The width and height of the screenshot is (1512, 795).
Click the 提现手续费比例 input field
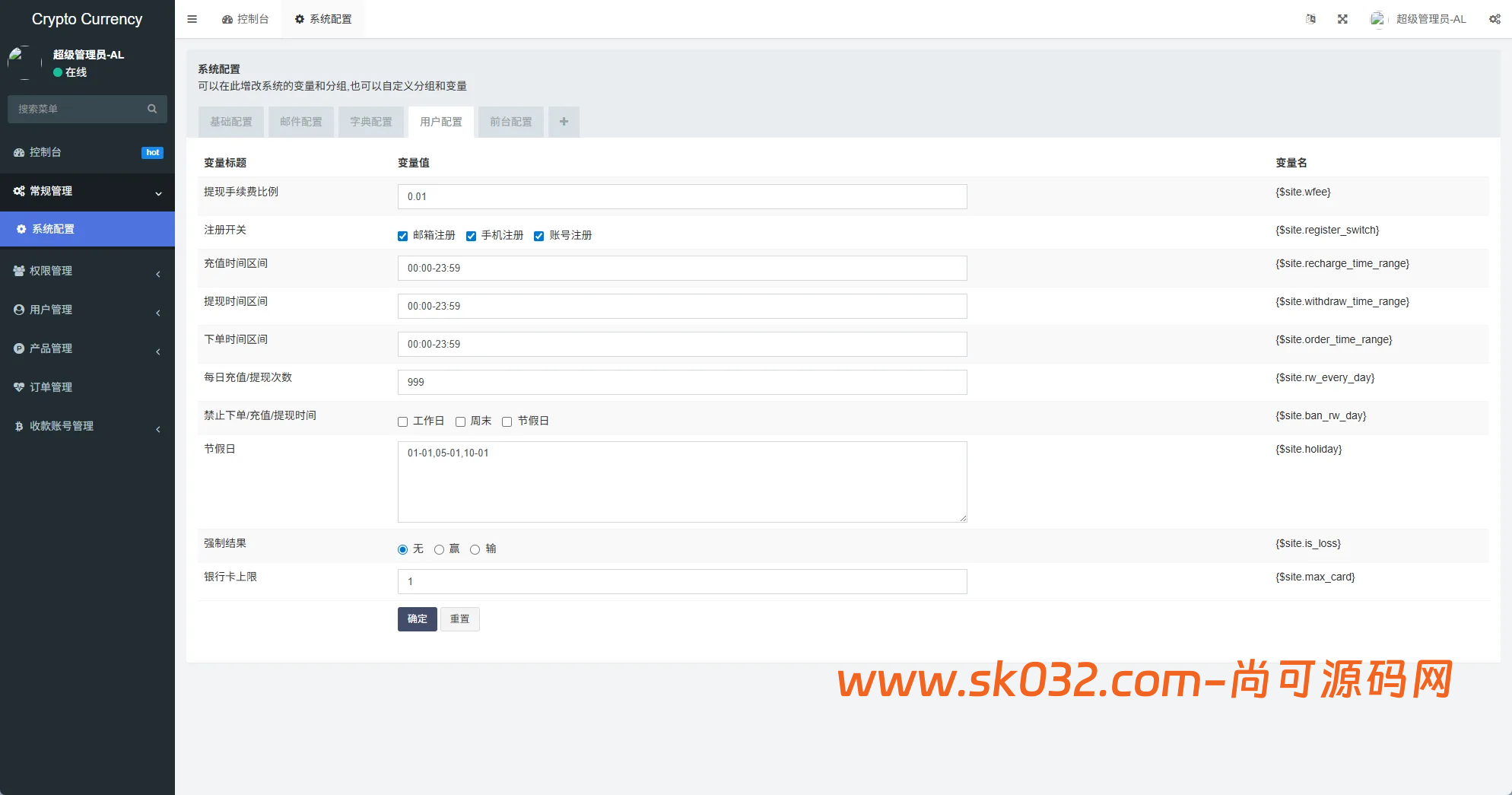(681, 196)
